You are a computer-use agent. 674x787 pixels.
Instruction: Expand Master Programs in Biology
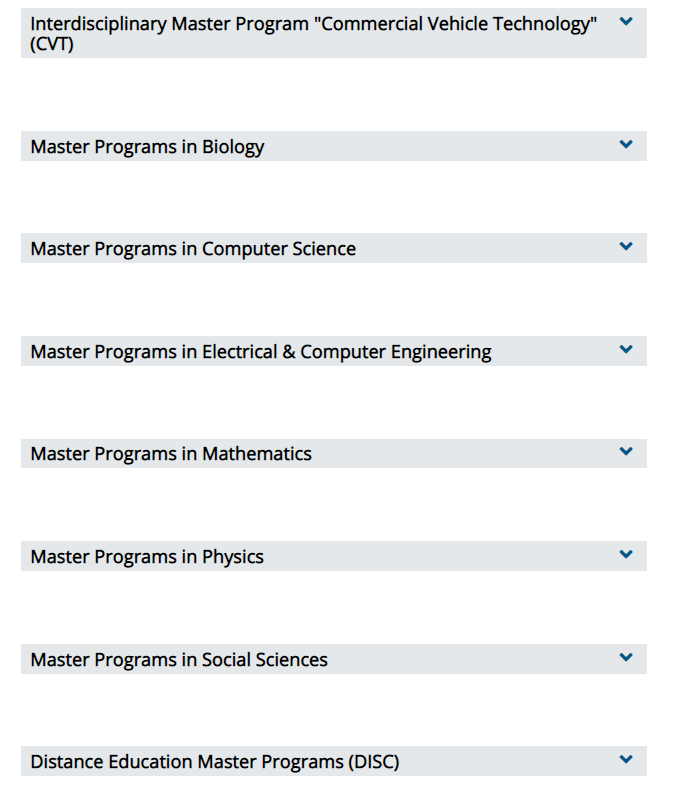334,146
